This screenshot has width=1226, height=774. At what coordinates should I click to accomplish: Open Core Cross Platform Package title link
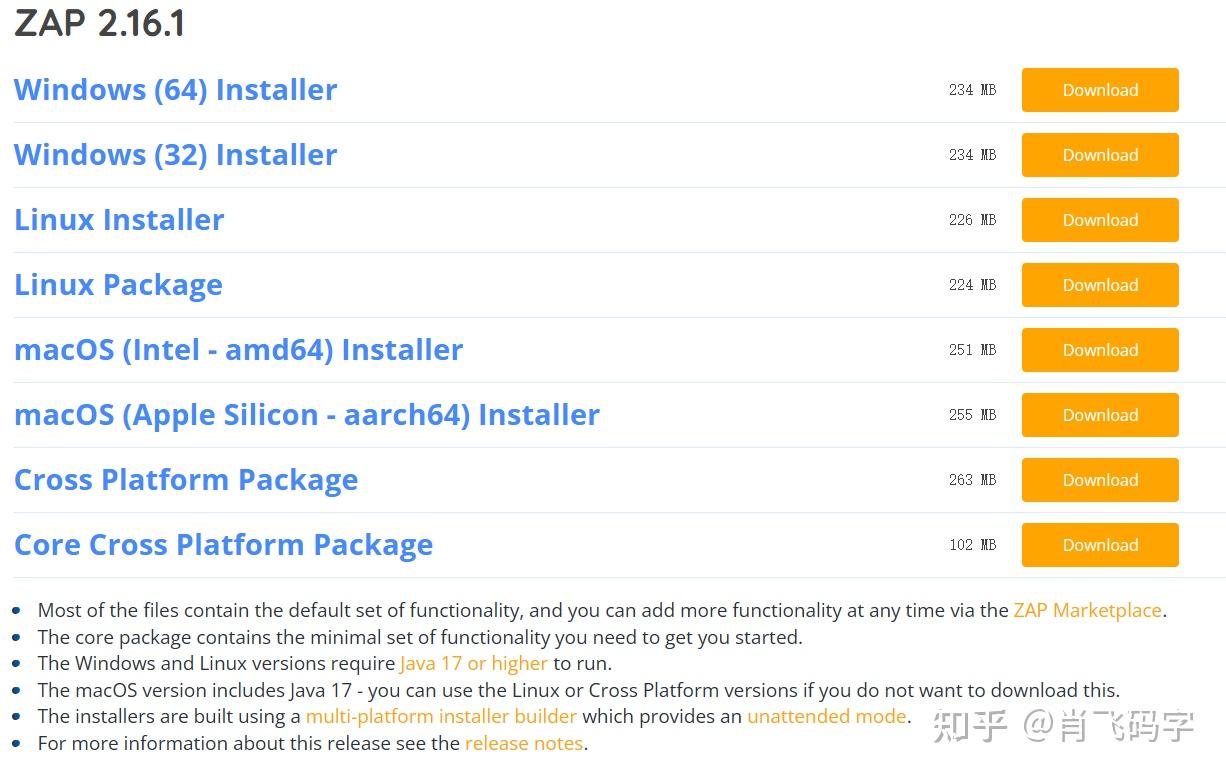[x=223, y=545]
